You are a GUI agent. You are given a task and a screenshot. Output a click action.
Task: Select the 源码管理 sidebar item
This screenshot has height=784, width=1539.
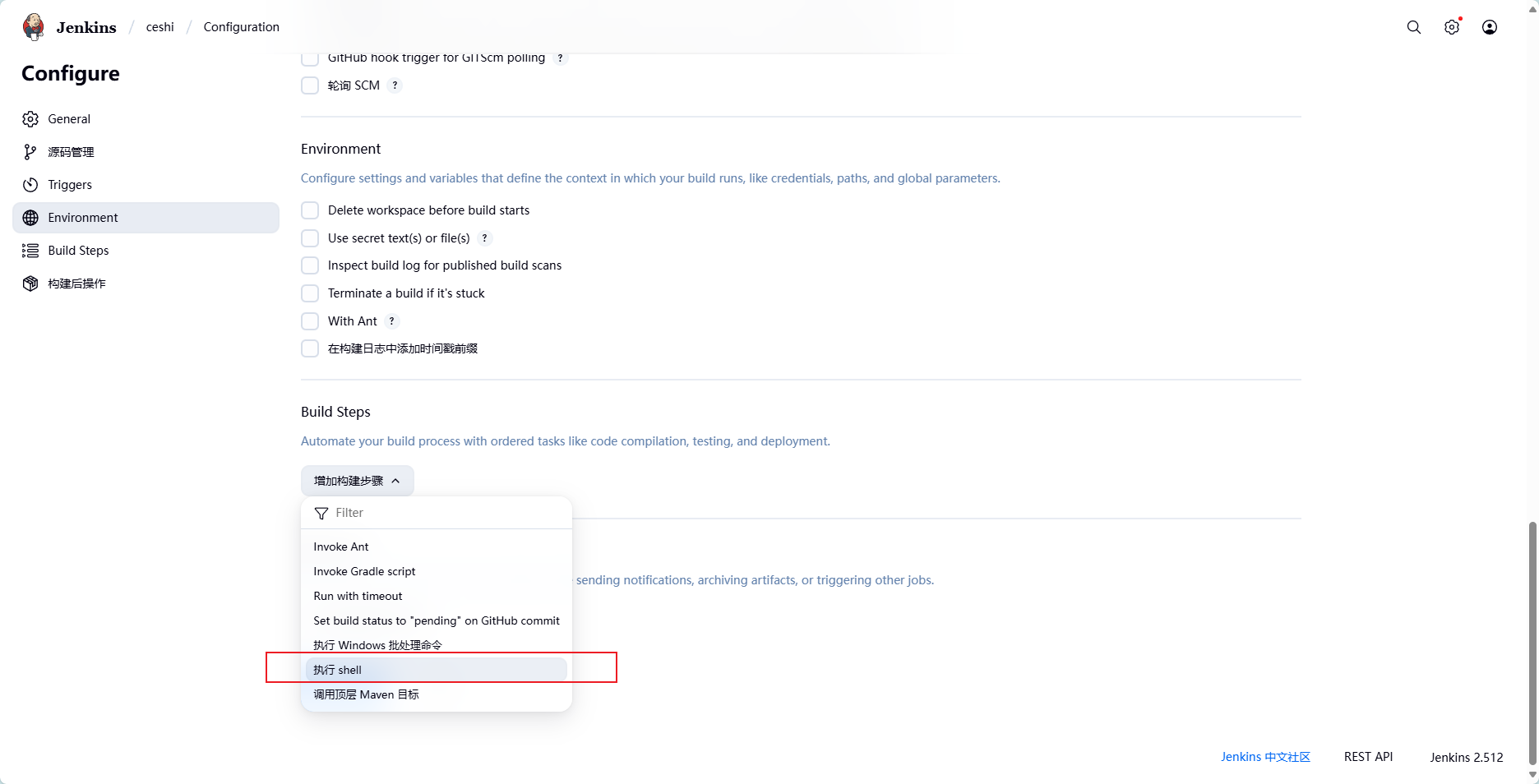point(71,151)
